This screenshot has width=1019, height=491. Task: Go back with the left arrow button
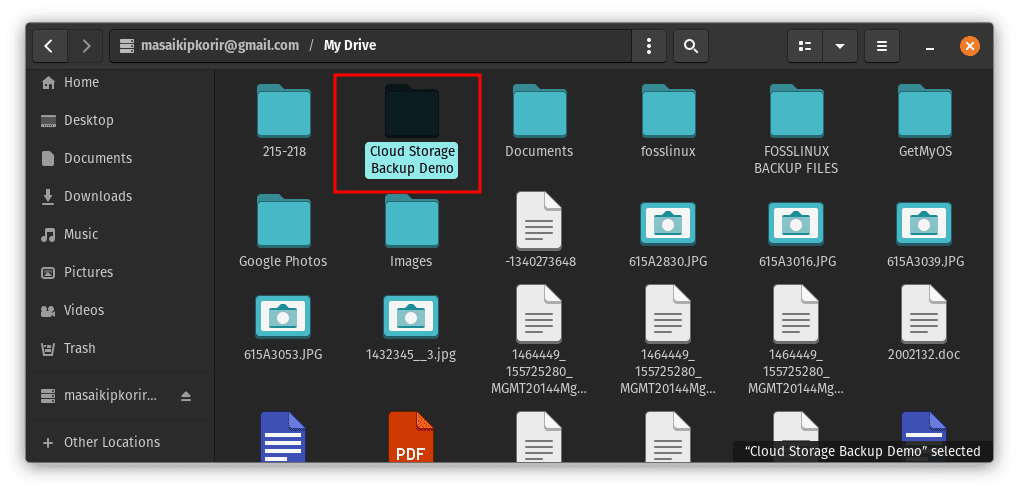tap(49, 46)
